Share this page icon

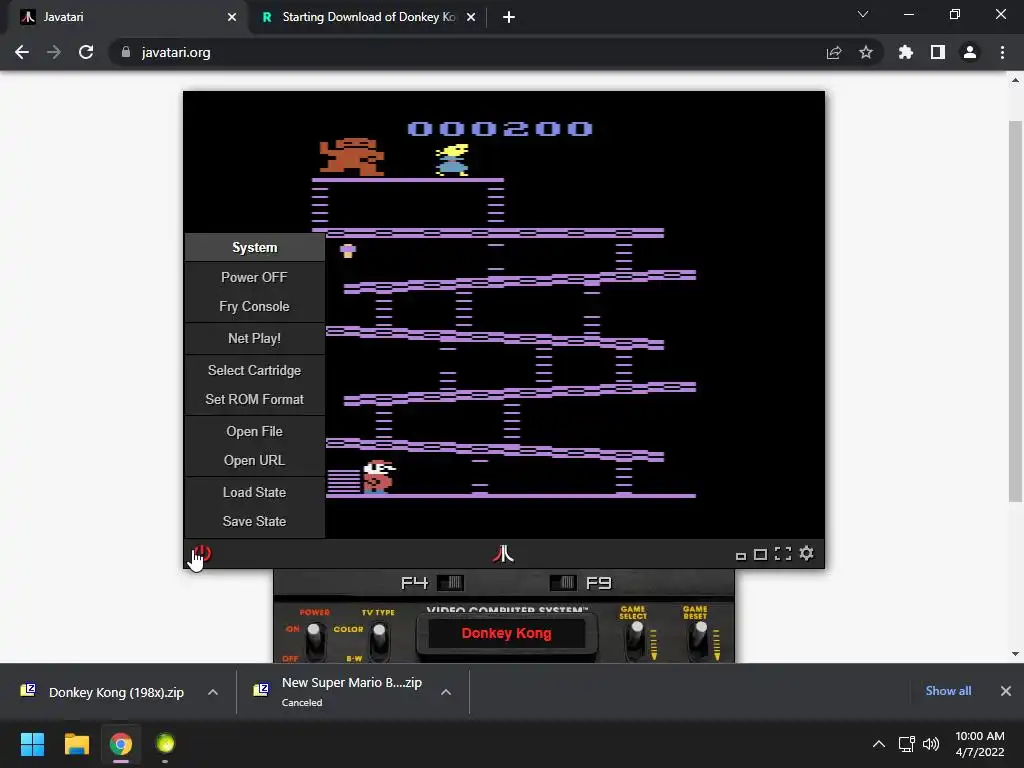[x=834, y=52]
